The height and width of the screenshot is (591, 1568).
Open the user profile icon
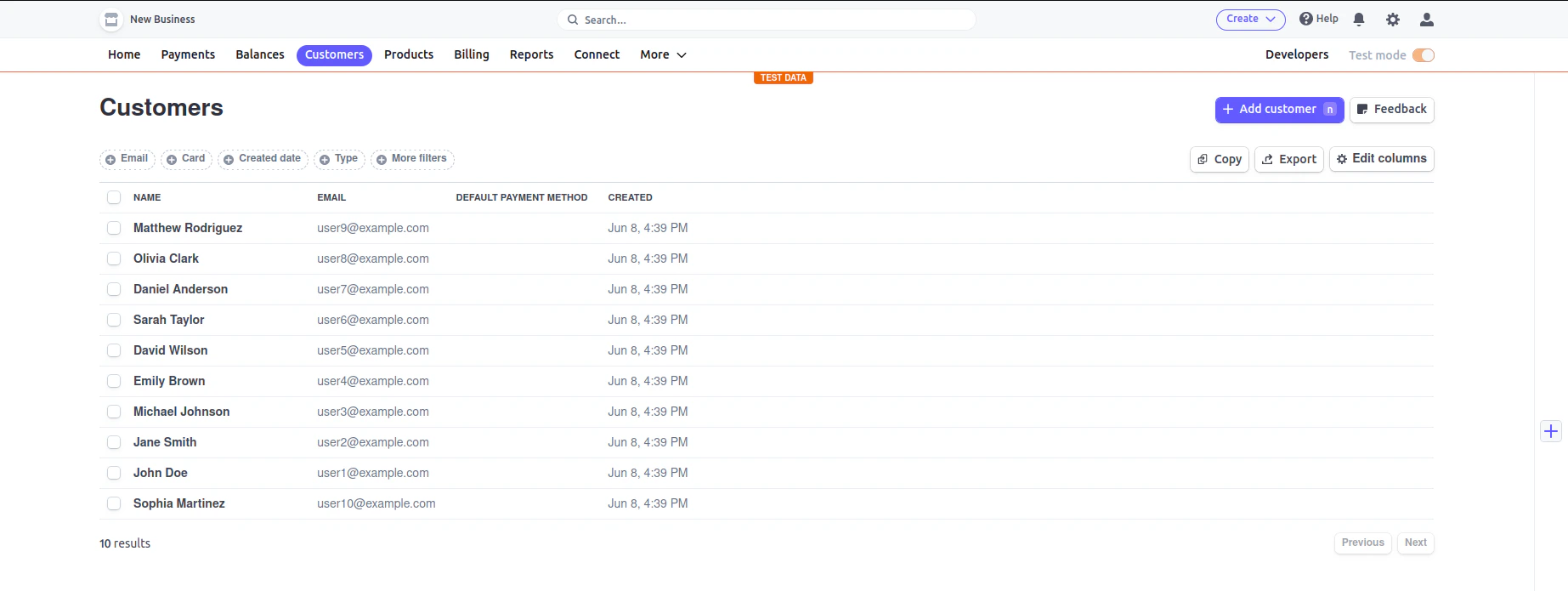point(1427,20)
